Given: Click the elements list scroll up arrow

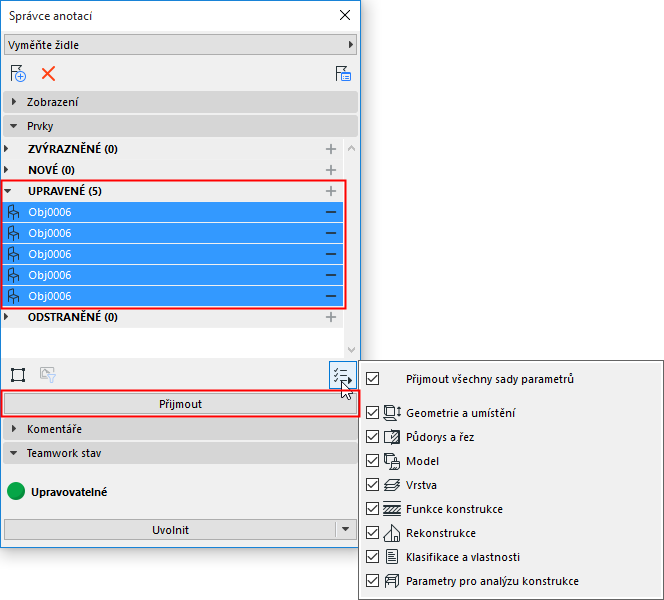Looking at the screenshot, I should coord(351,148).
